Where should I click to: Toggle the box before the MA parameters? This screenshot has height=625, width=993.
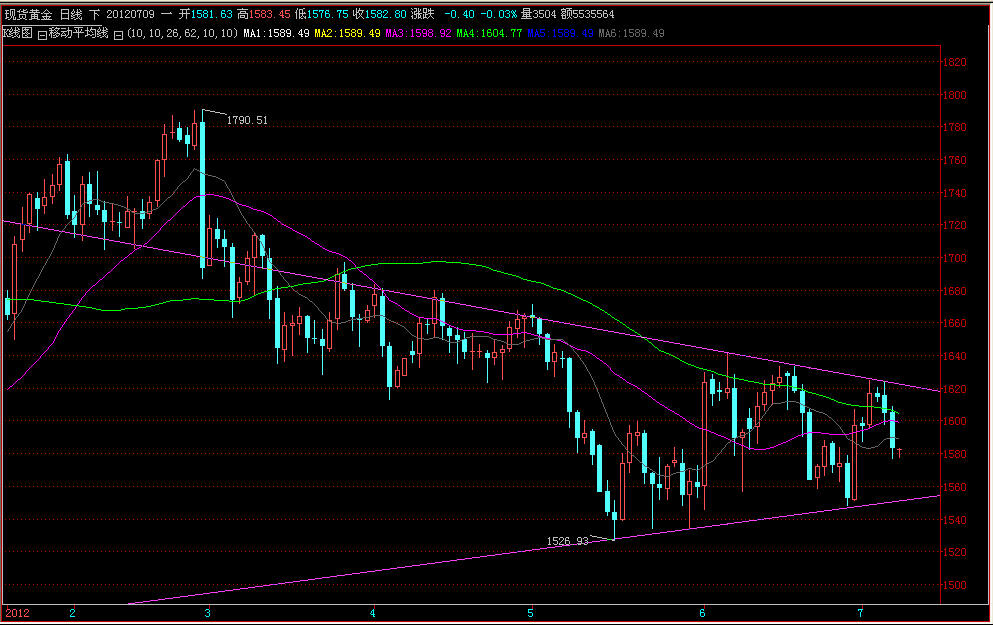(x=118, y=35)
